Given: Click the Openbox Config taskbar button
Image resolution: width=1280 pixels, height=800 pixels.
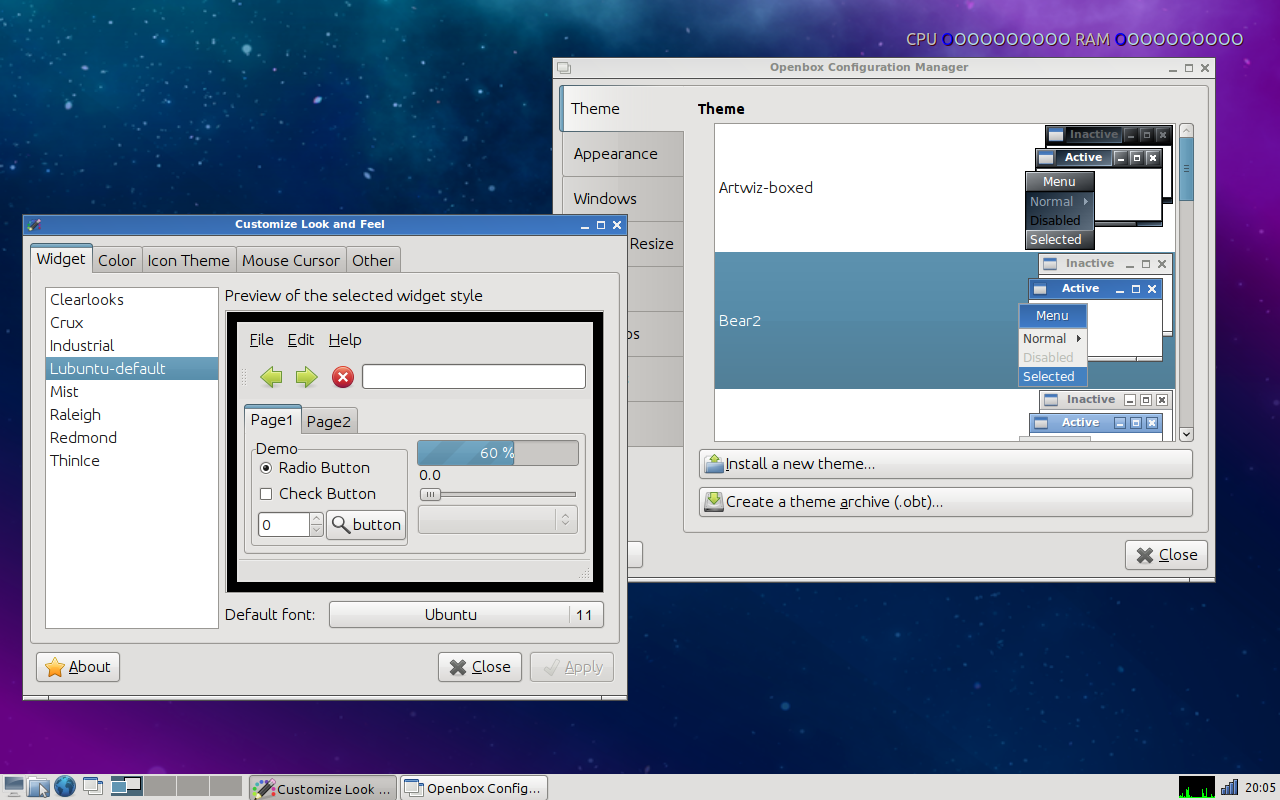Looking at the screenshot, I should (475, 788).
